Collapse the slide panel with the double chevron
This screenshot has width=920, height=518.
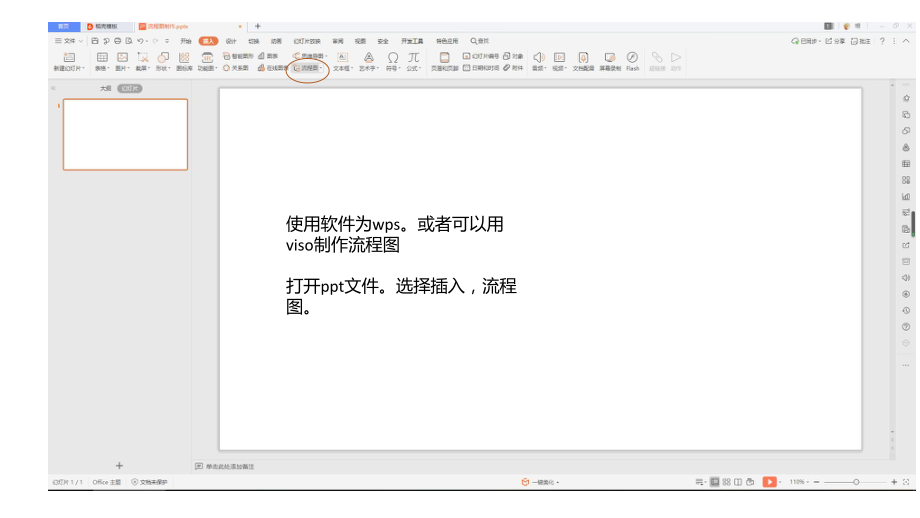(53, 88)
